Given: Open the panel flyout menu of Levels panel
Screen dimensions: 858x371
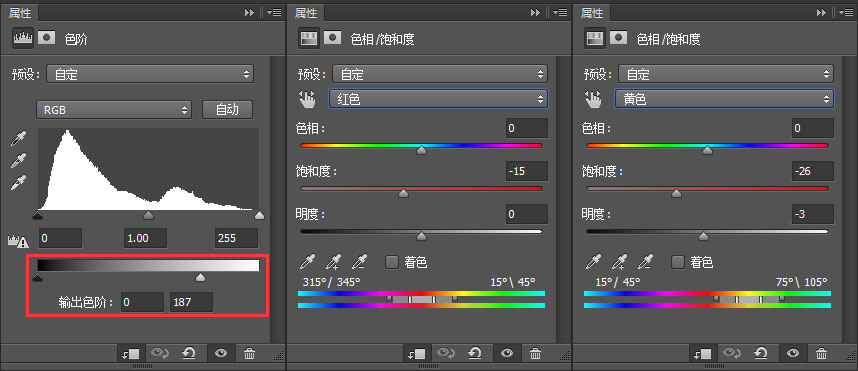Looking at the screenshot, I should [274, 12].
